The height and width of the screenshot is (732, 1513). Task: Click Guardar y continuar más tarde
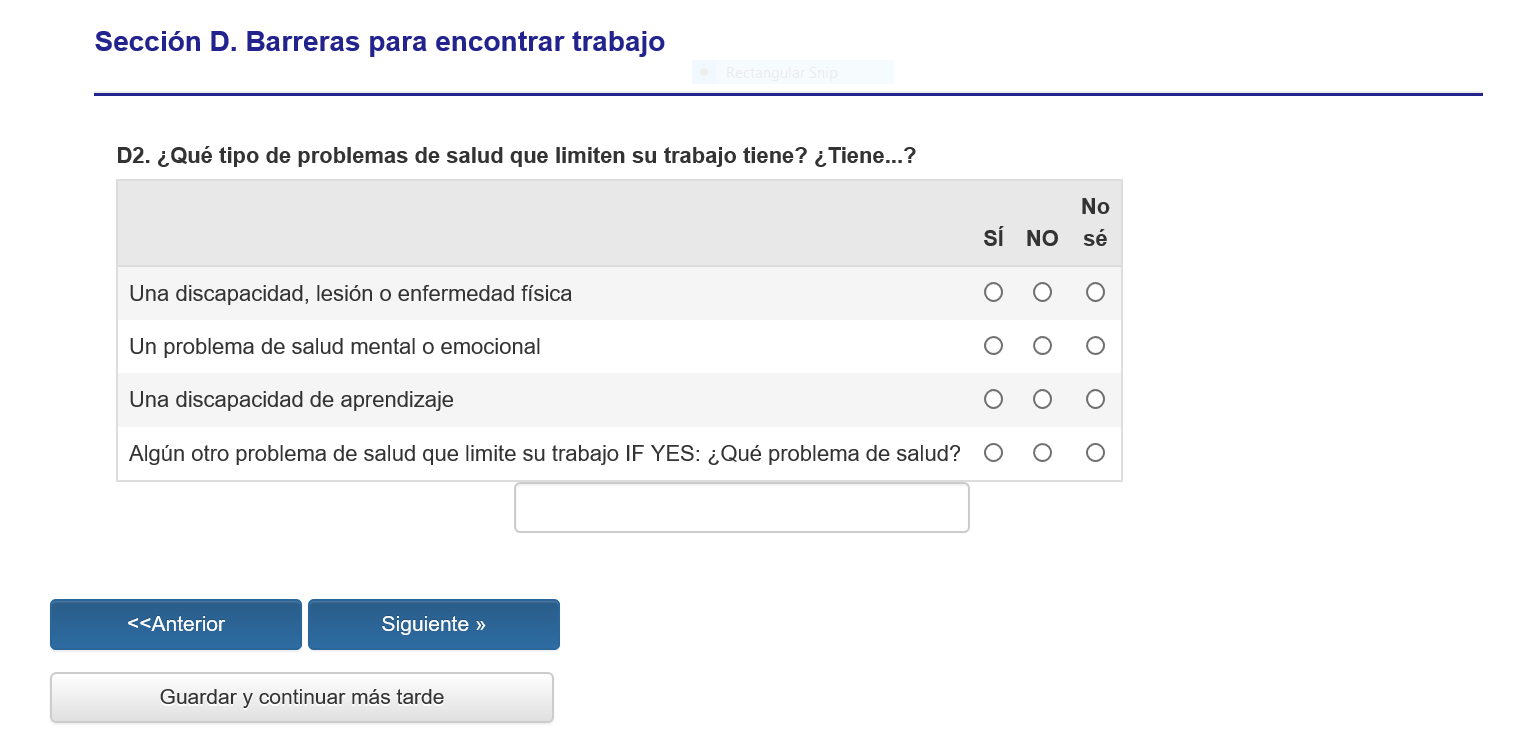click(301, 697)
